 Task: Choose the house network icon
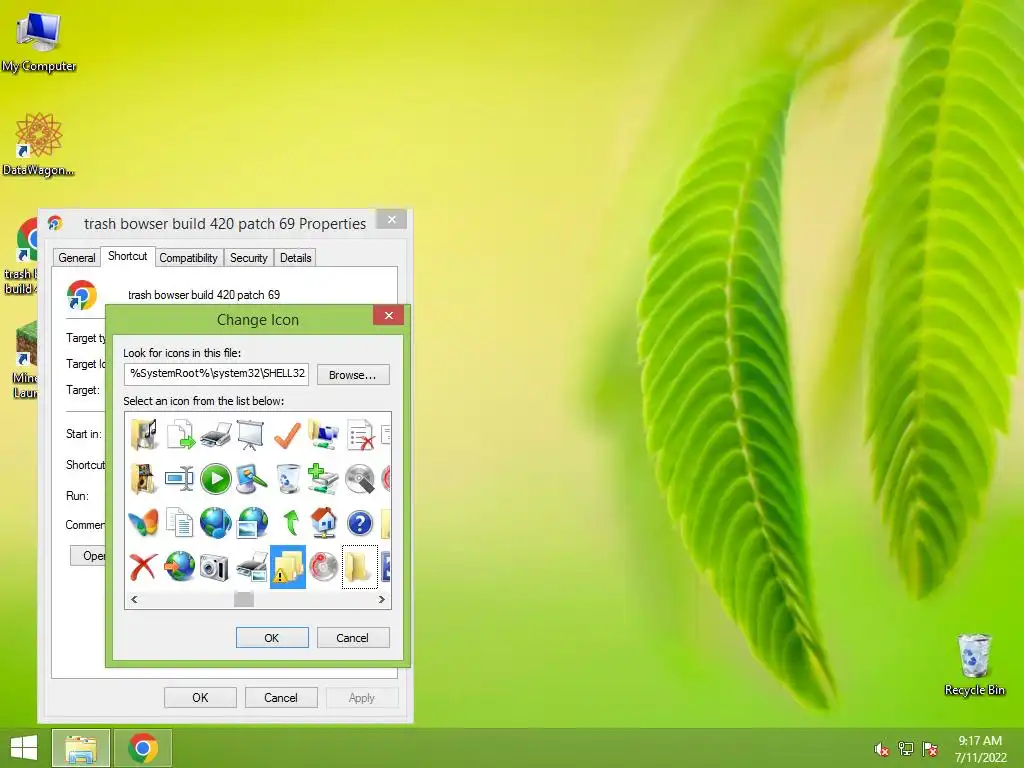click(x=323, y=522)
